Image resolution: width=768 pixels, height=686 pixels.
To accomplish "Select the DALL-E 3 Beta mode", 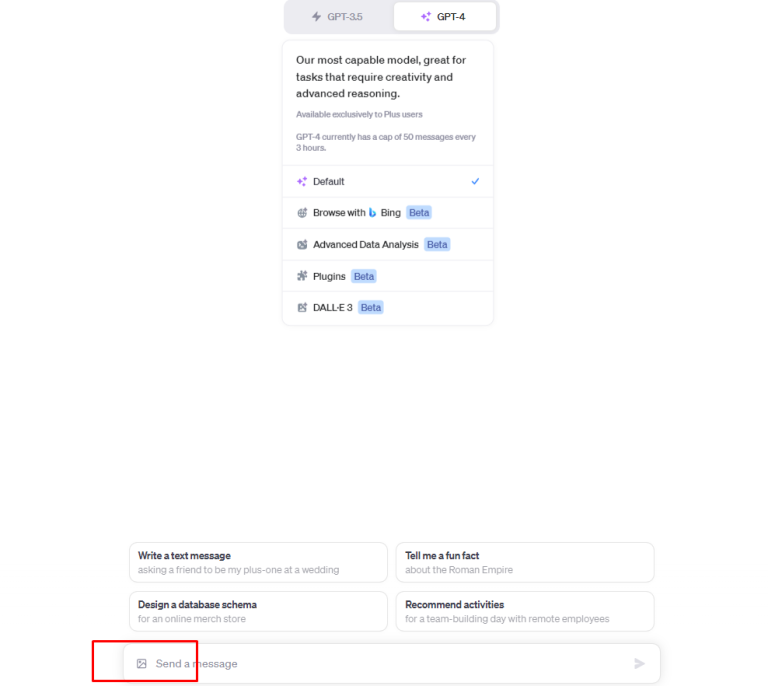I will pos(388,308).
